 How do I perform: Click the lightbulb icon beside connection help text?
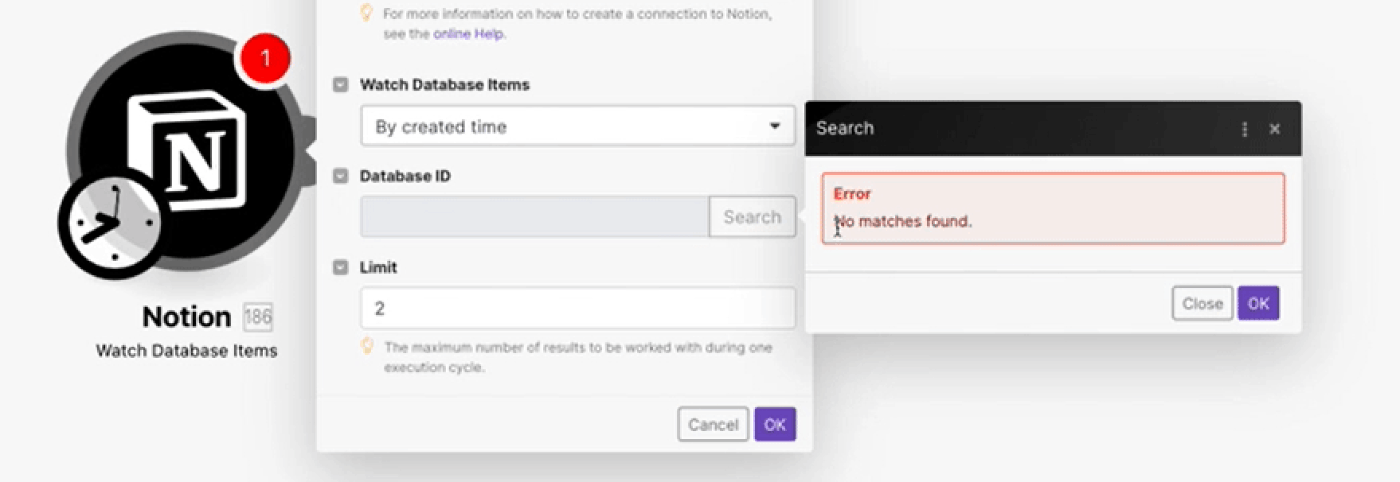click(367, 13)
